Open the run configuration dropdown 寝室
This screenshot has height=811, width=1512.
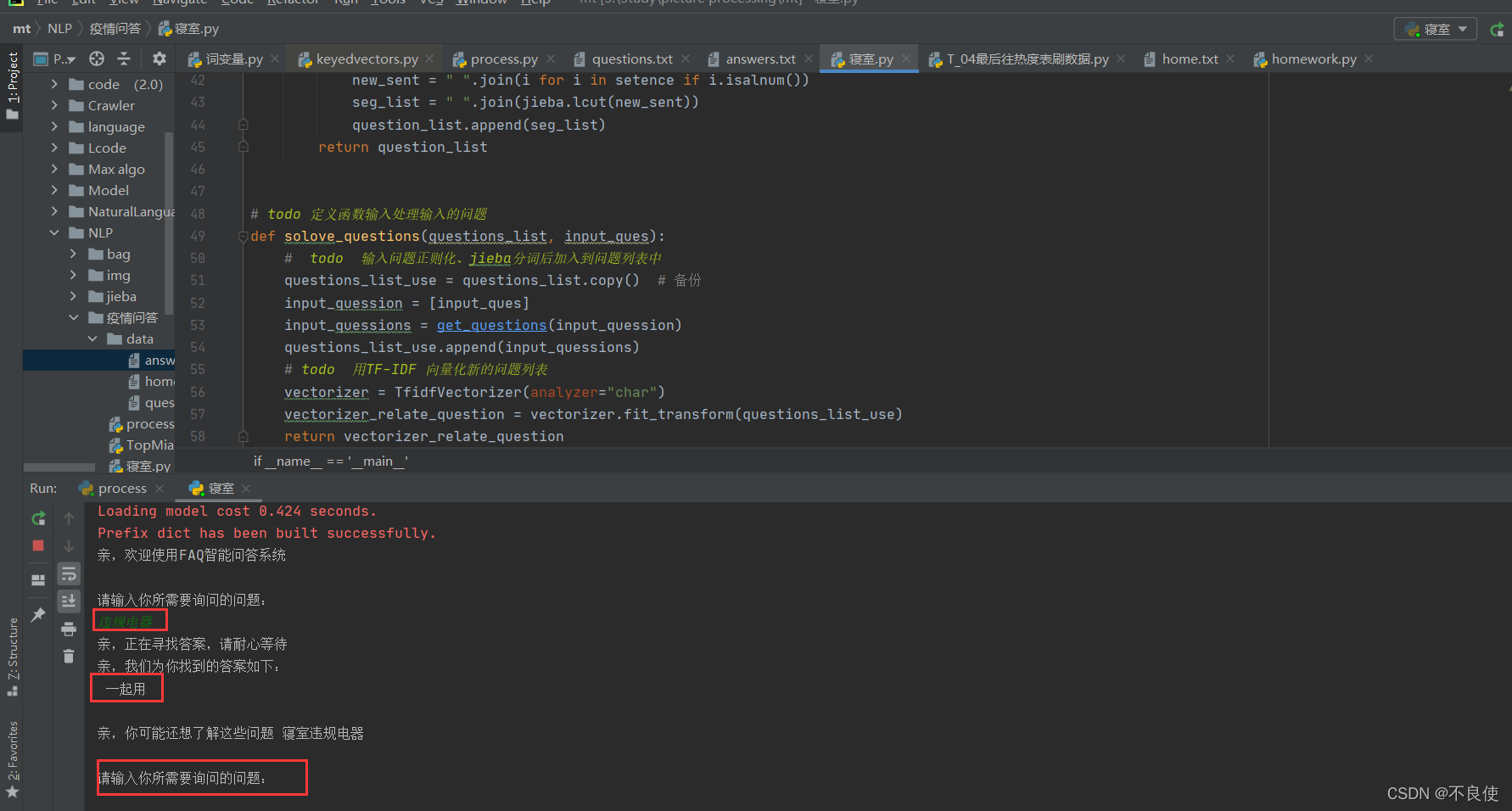pyautogui.click(x=1436, y=29)
